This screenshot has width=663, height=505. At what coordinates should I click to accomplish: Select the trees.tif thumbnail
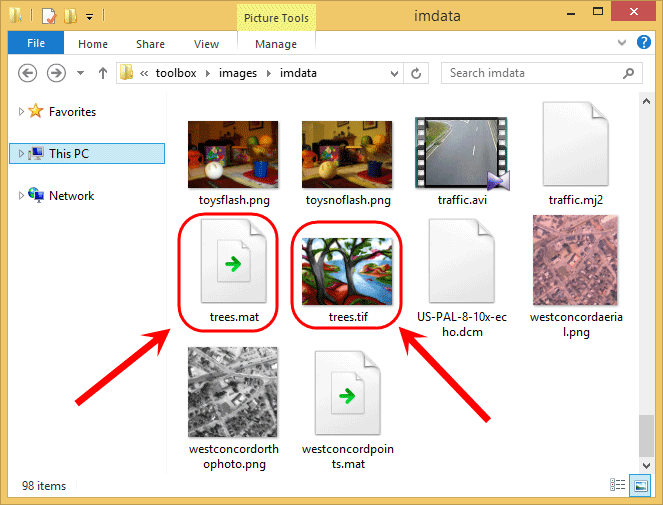coord(347,271)
